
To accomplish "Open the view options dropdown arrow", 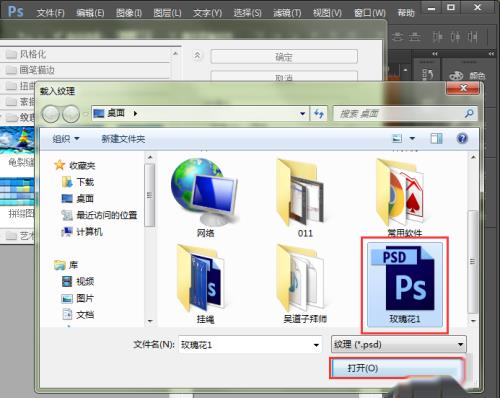I will tap(412, 138).
